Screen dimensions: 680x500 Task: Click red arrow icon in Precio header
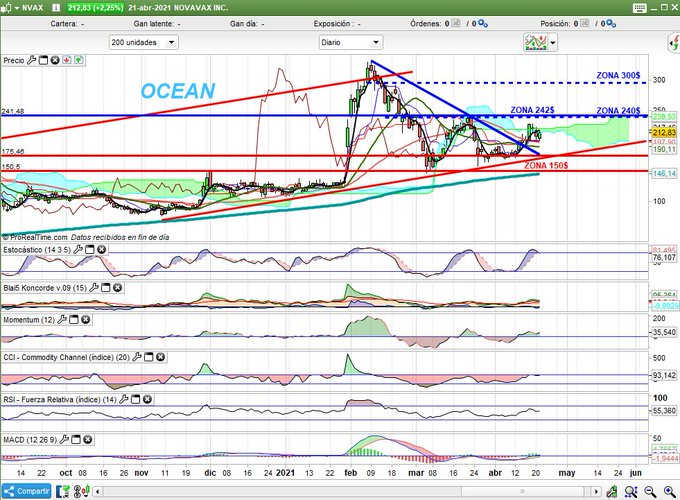tap(67, 60)
